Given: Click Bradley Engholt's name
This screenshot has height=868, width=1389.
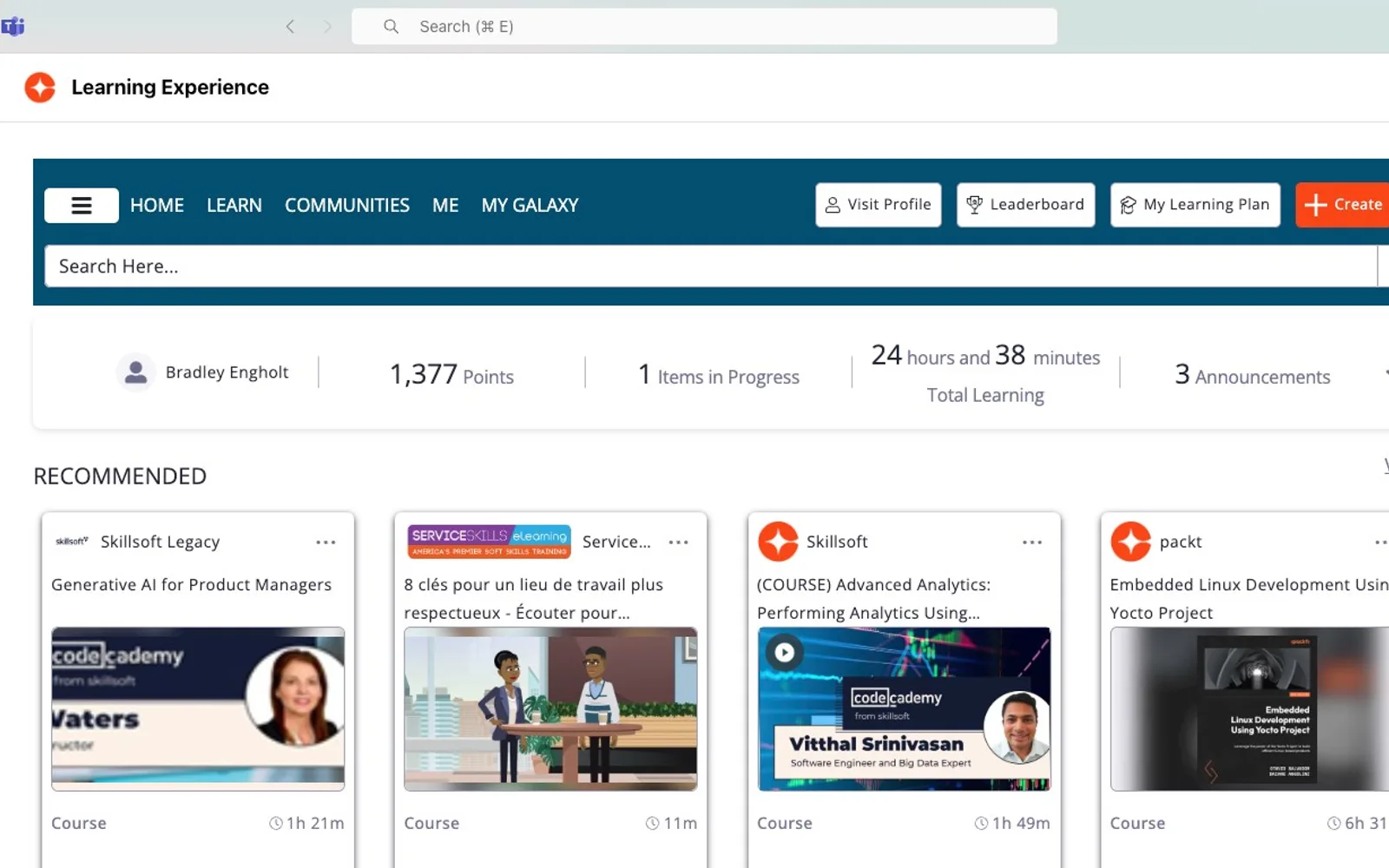Looking at the screenshot, I should [227, 372].
